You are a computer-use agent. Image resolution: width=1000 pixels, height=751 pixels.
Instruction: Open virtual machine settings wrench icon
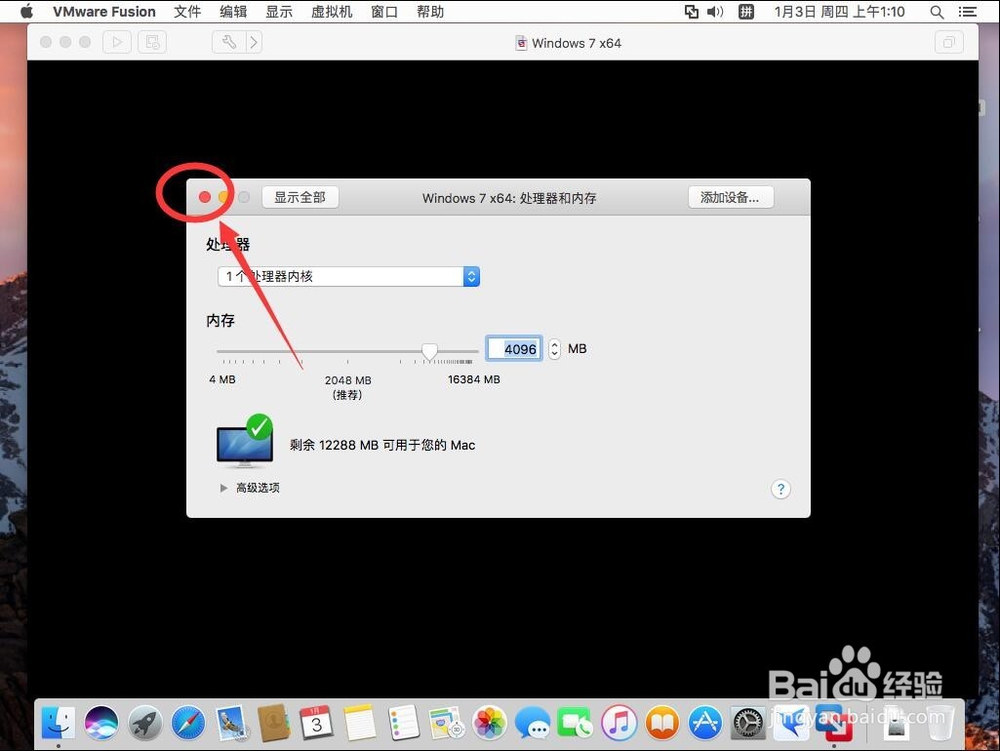[229, 42]
